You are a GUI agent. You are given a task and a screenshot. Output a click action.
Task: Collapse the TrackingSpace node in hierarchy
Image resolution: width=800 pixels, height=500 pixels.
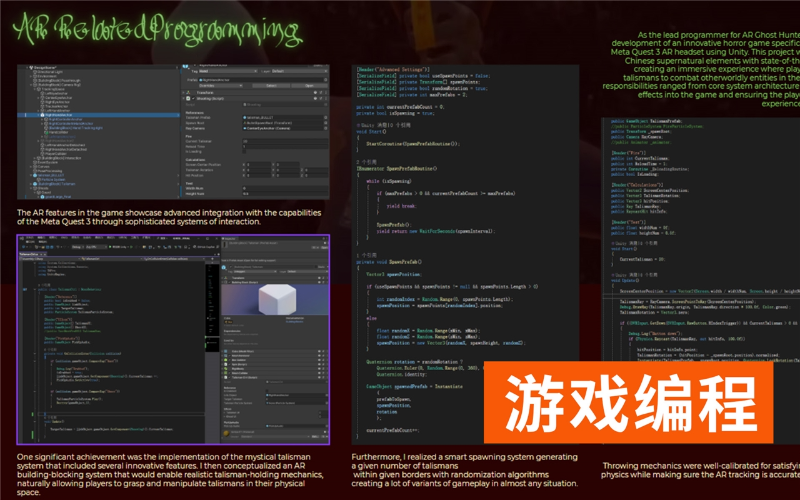click(x=35, y=89)
